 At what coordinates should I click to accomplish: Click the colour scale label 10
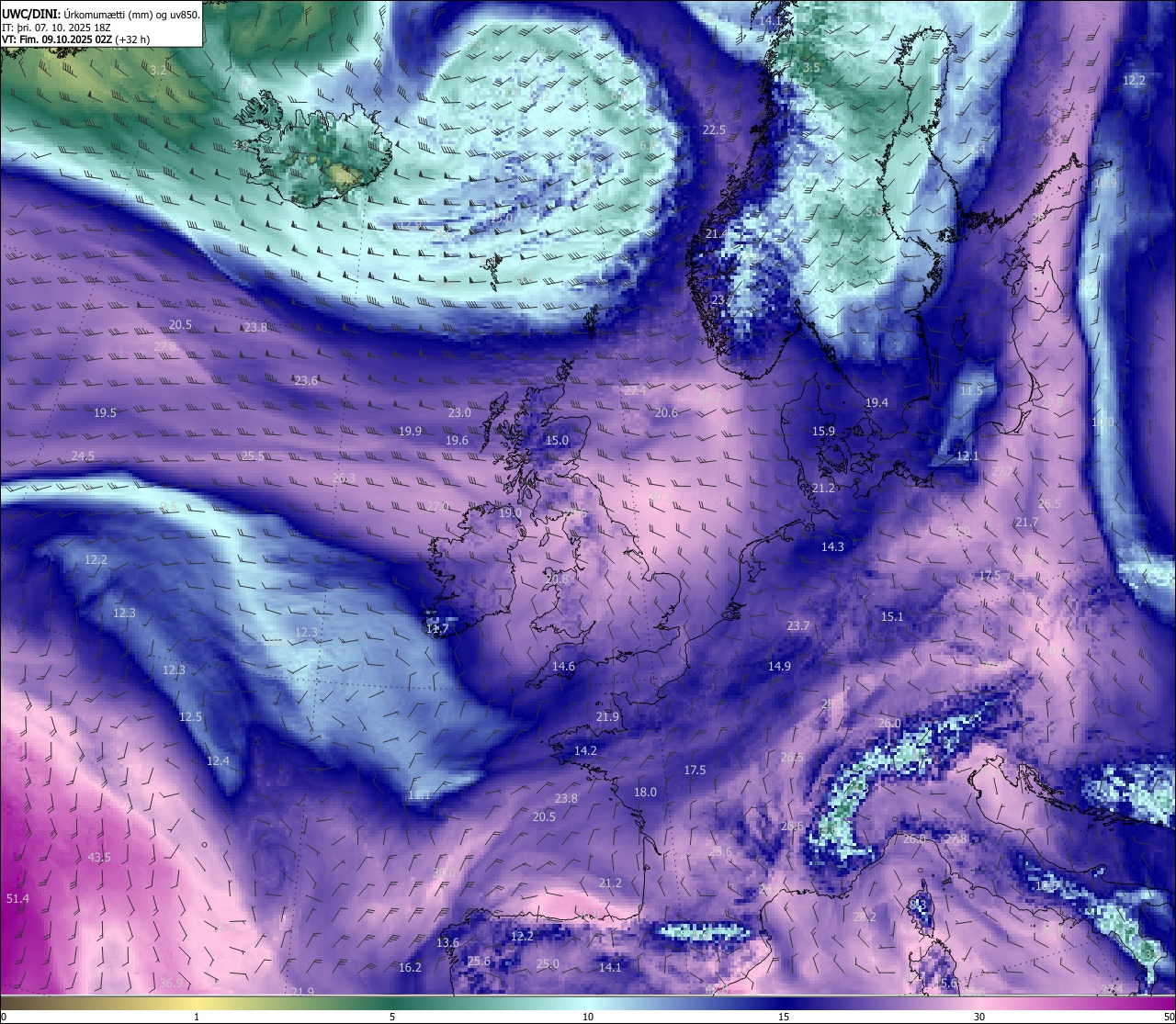(x=588, y=1017)
